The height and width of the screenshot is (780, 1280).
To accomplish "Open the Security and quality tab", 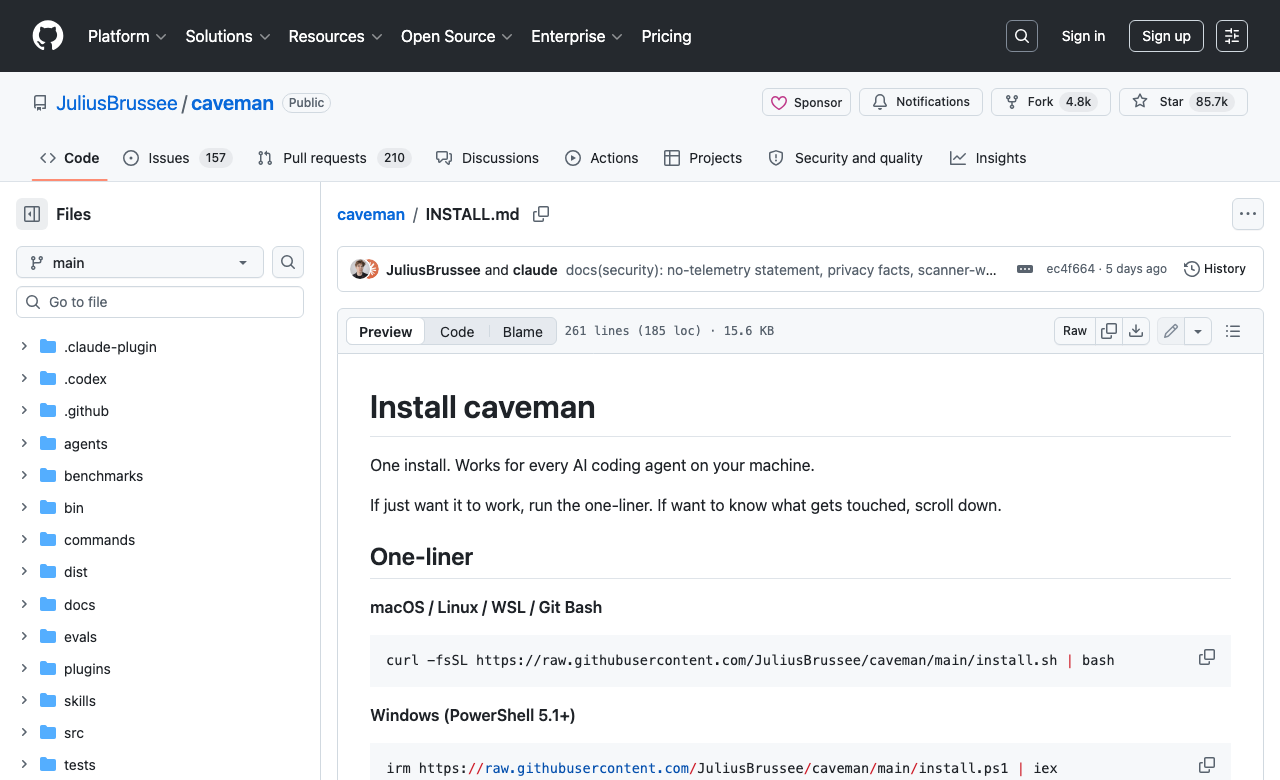I will [x=845, y=158].
